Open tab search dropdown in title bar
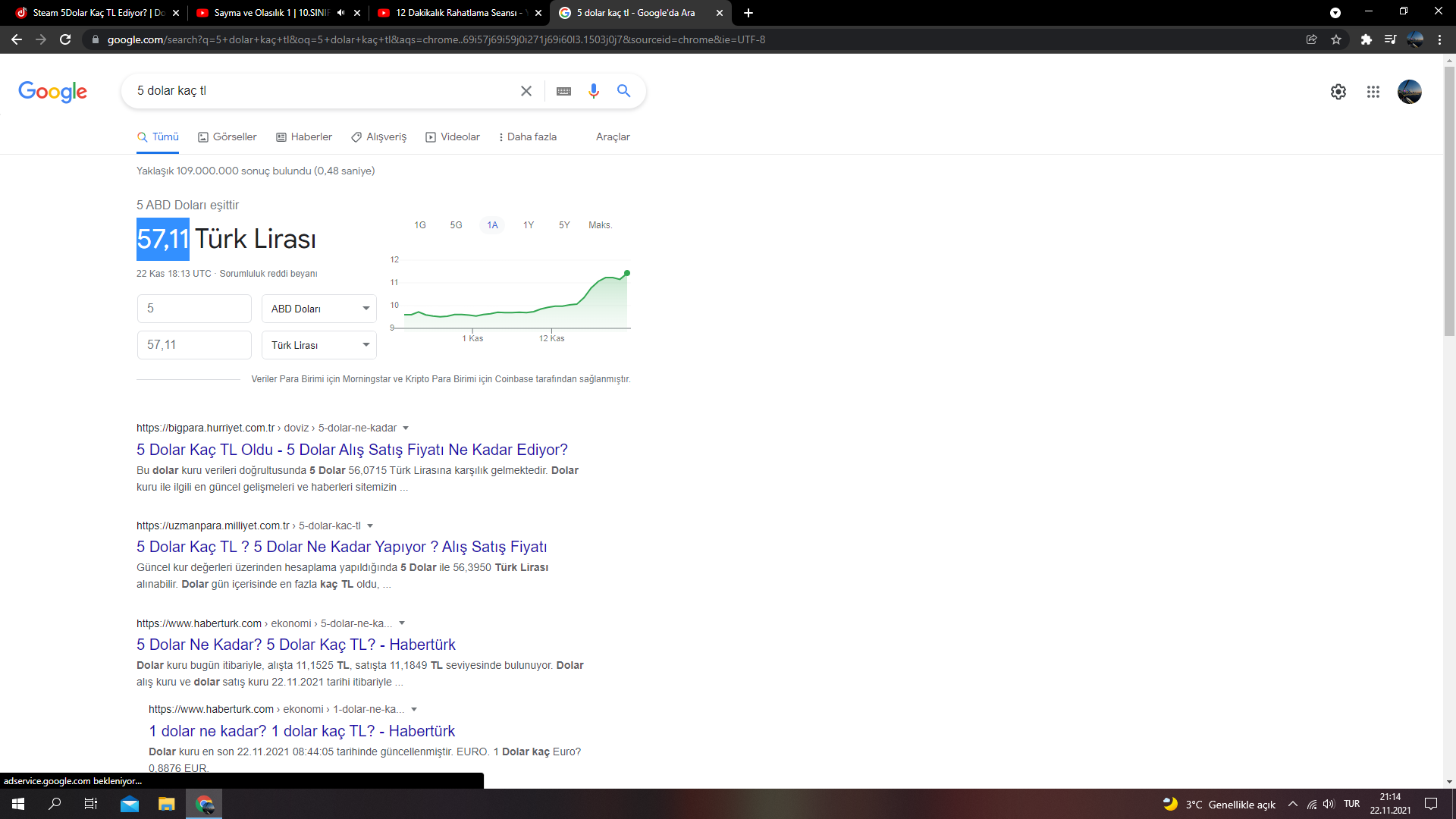The height and width of the screenshot is (819, 1456). pos(1335,13)
